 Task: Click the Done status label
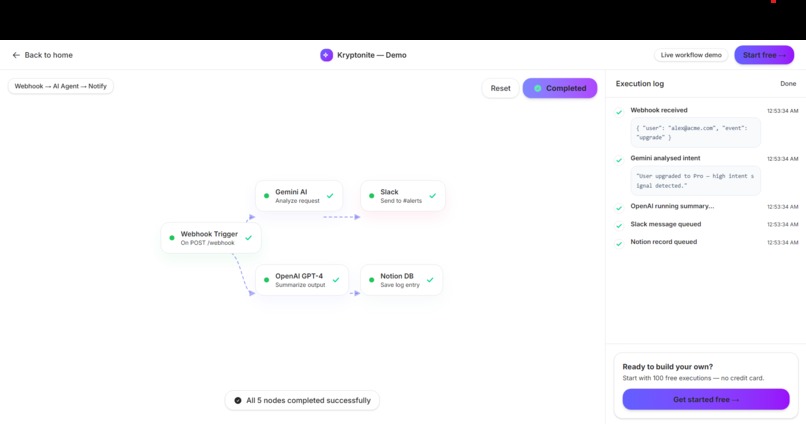pos(788,84)
